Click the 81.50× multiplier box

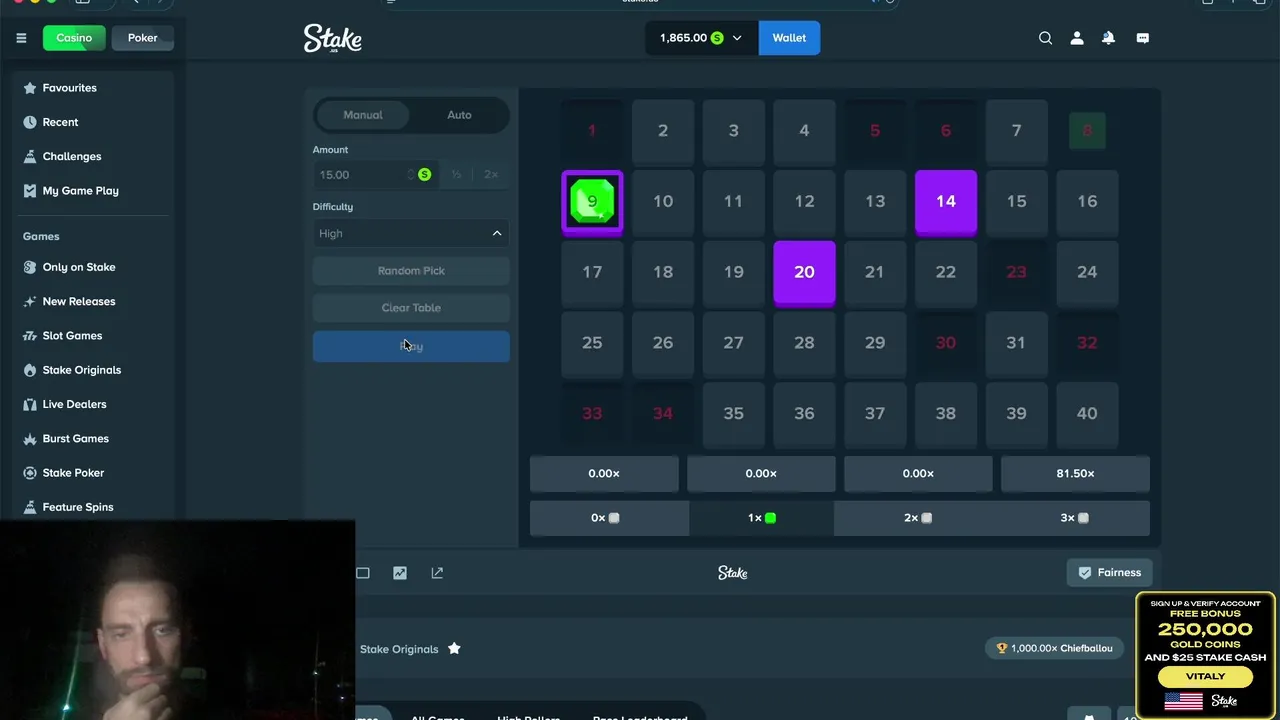click(1075, 474)
